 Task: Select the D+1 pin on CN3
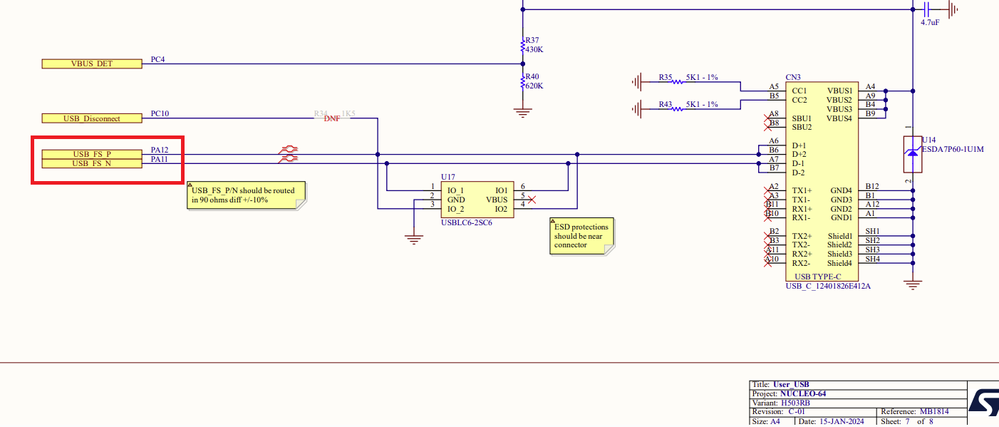click(799, 145)
